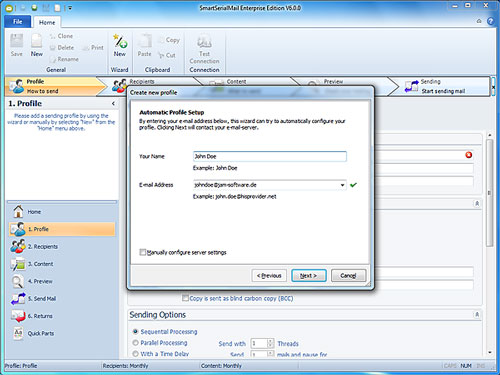Cancel the Create new profile dialog
Viewport: 500px width, 375px height.
pyautogui.click(x=348, y=276)
